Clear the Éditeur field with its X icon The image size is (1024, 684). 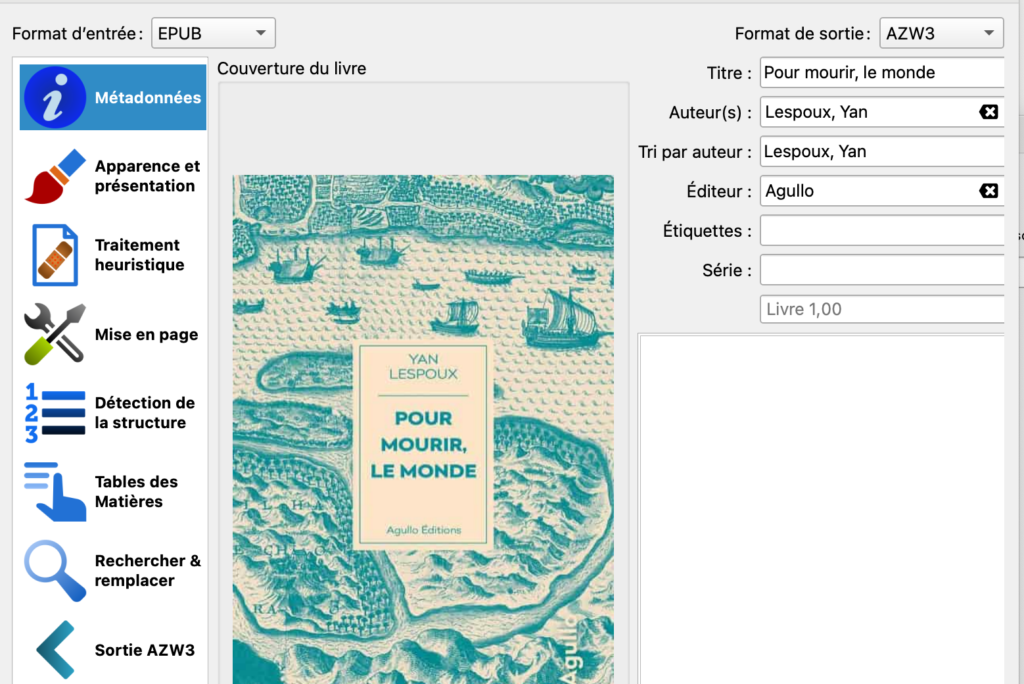[989, 191]
